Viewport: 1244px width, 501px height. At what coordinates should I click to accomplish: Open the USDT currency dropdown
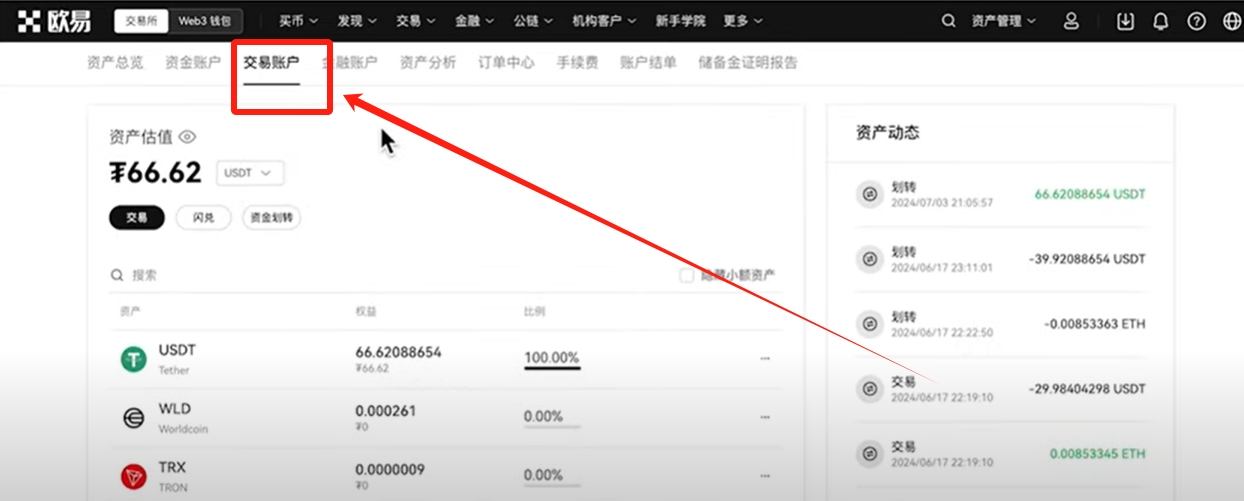(250, 173)
